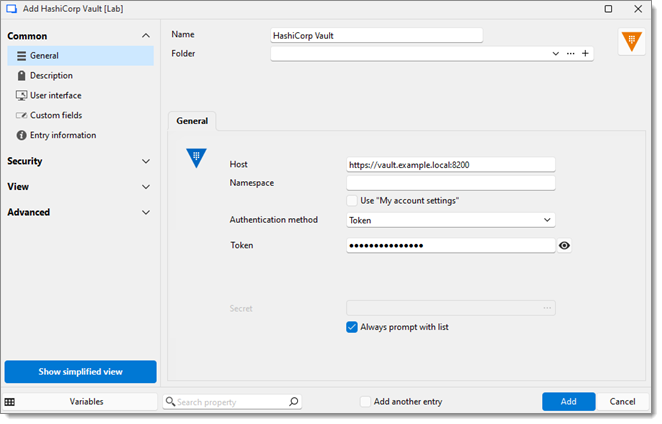
Task: Open the Folder dropdown arrow
Action: click(556, 53)
